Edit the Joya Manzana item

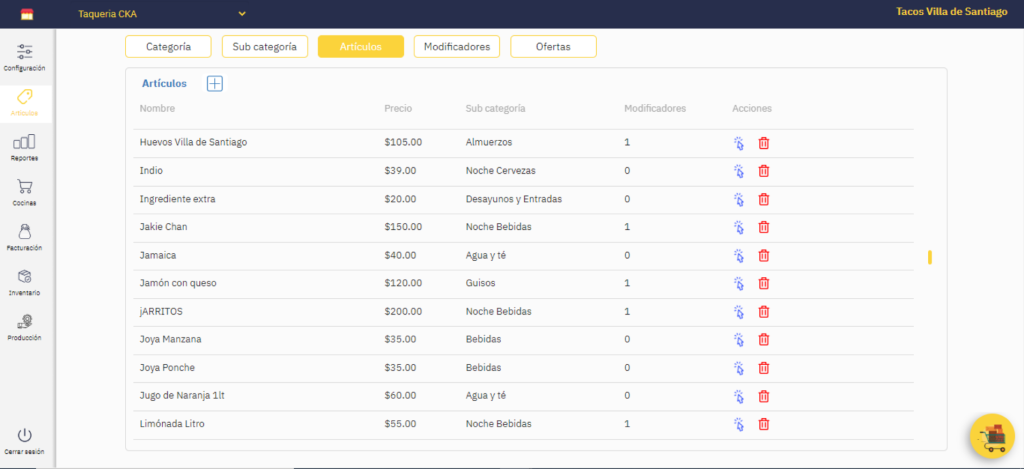point(739,339)
